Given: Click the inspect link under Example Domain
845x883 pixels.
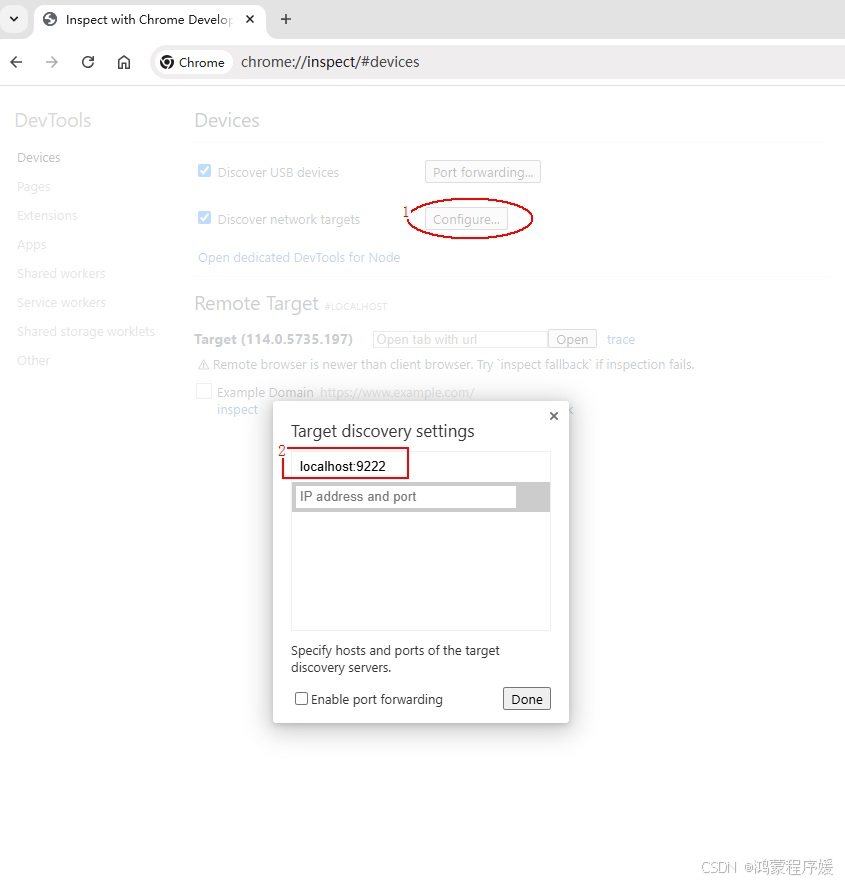Looking at the screenshot, I should [x=238, y=409].
